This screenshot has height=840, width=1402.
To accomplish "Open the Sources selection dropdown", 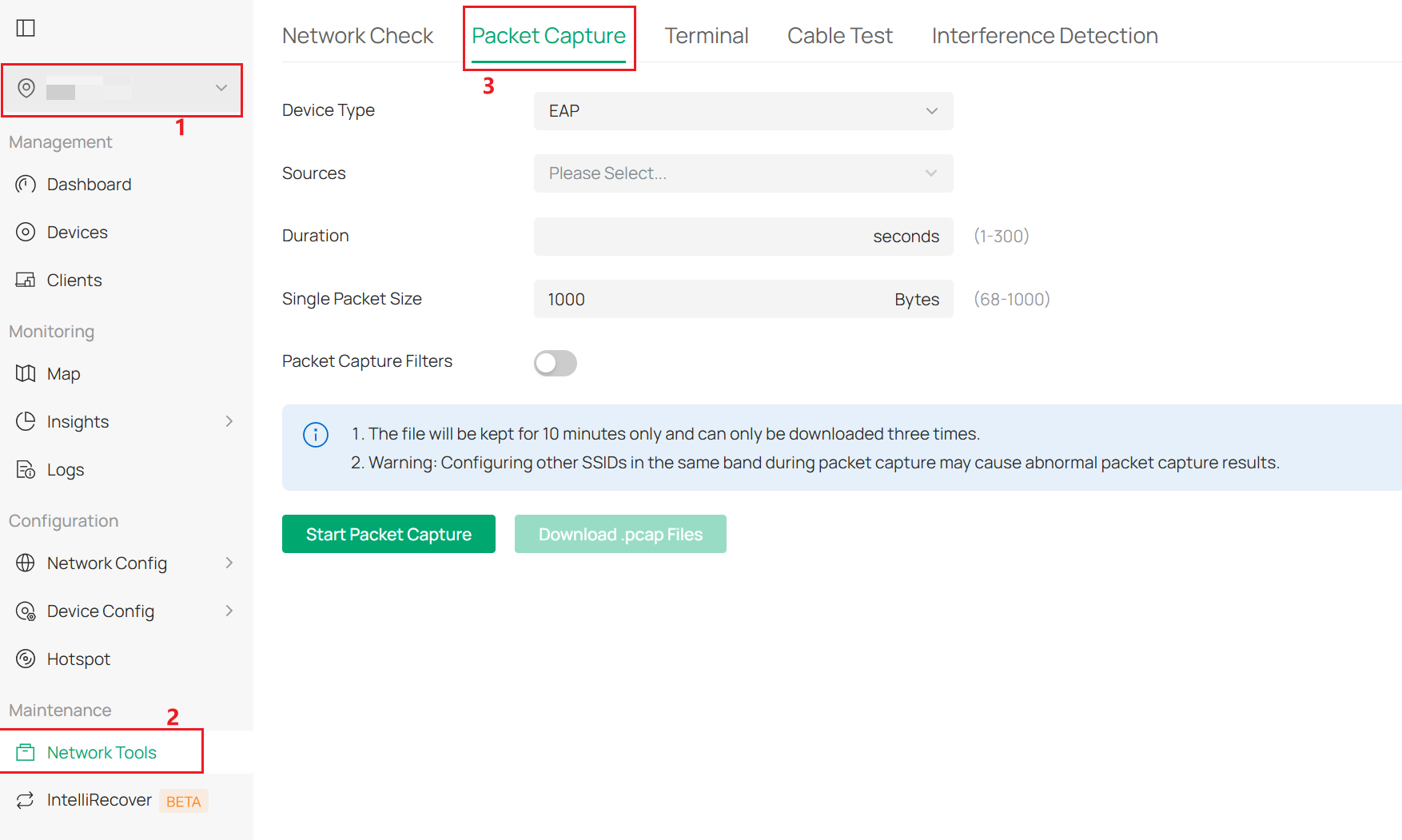I will click(743, 173).
